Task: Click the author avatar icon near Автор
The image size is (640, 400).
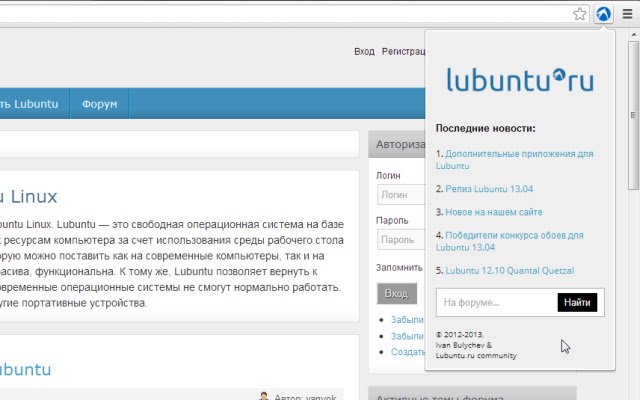Action: [x=264, y=396]
